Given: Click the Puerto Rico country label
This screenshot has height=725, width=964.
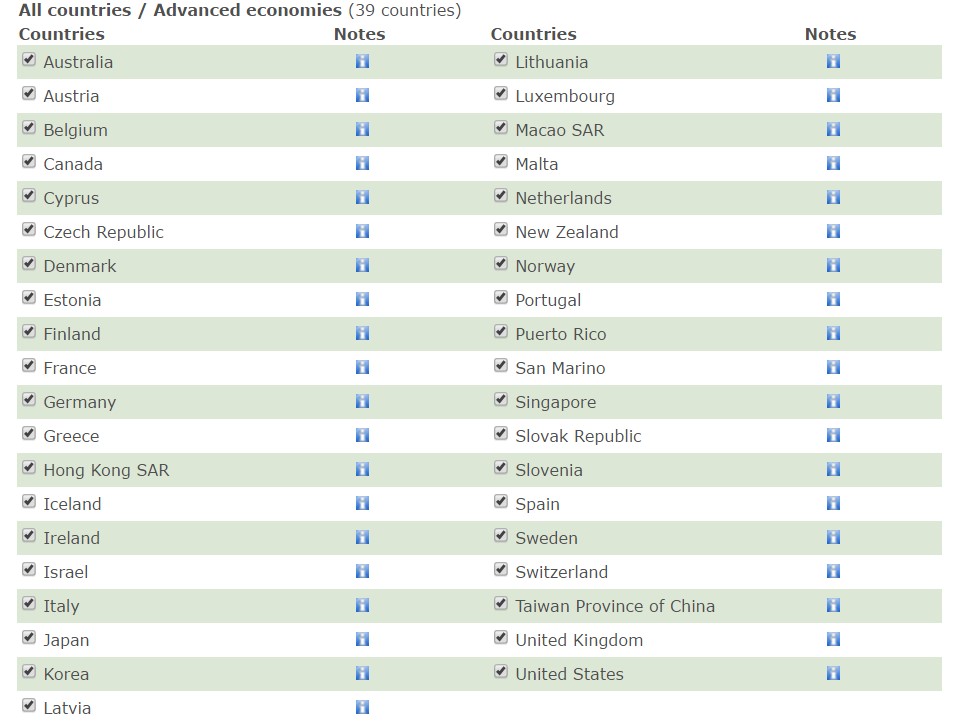Looking at the screenshot, I should [x=560, y=334].
